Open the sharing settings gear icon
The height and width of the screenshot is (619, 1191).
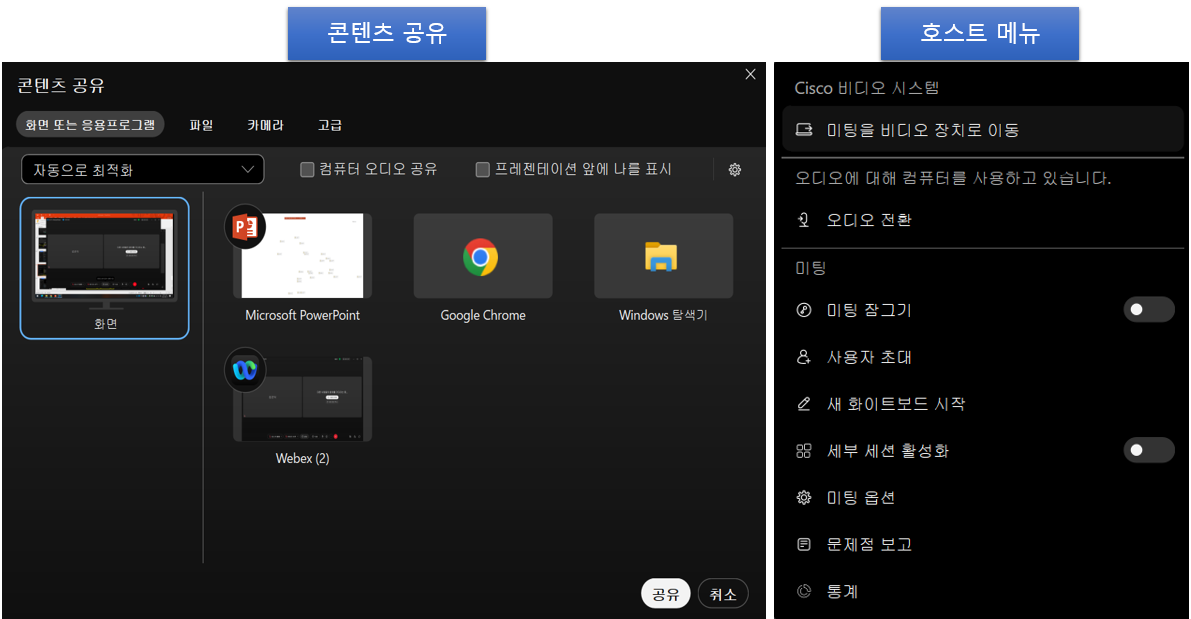pyautogui.click(x=735, y=169)
